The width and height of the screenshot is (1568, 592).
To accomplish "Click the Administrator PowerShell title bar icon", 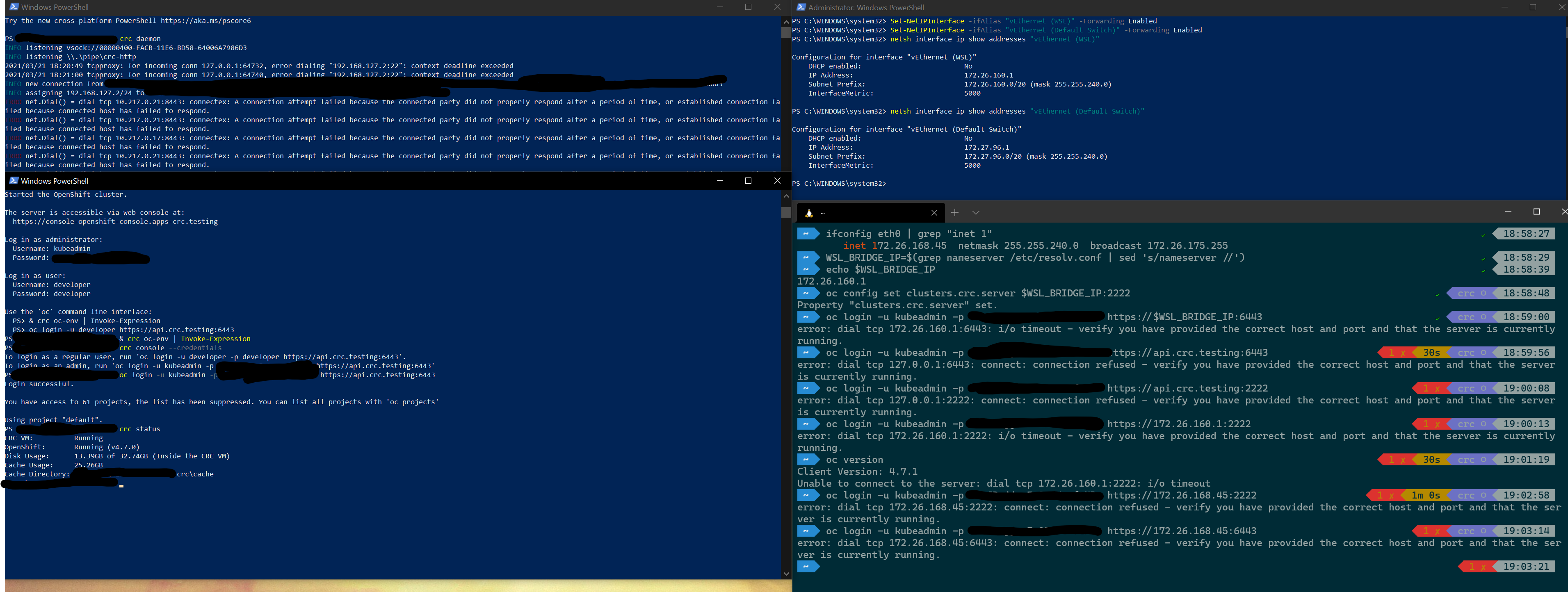I will pyautogui.click(x=801, y=7).
